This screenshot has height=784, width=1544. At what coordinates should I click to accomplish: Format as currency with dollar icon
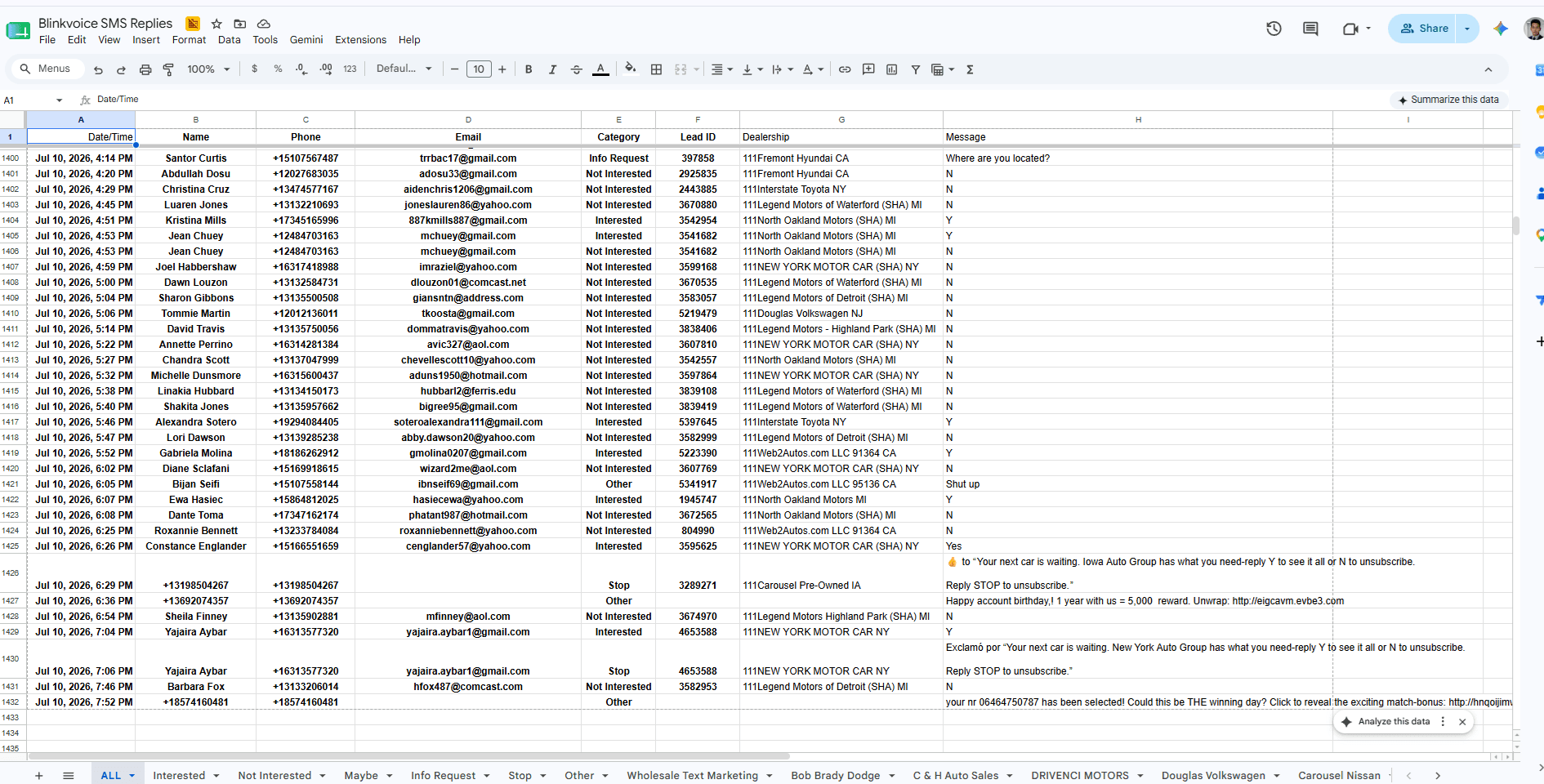tap(255, 69)
